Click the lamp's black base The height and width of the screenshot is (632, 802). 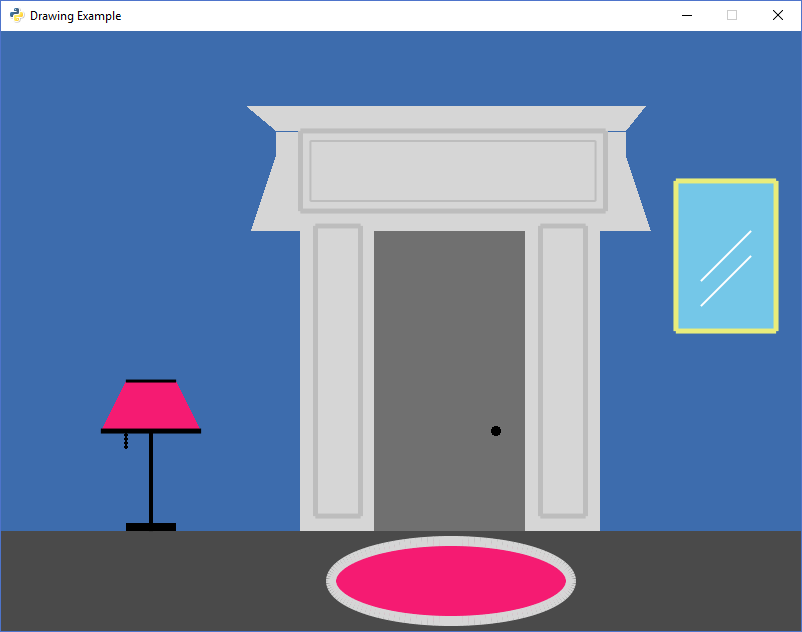151,527
